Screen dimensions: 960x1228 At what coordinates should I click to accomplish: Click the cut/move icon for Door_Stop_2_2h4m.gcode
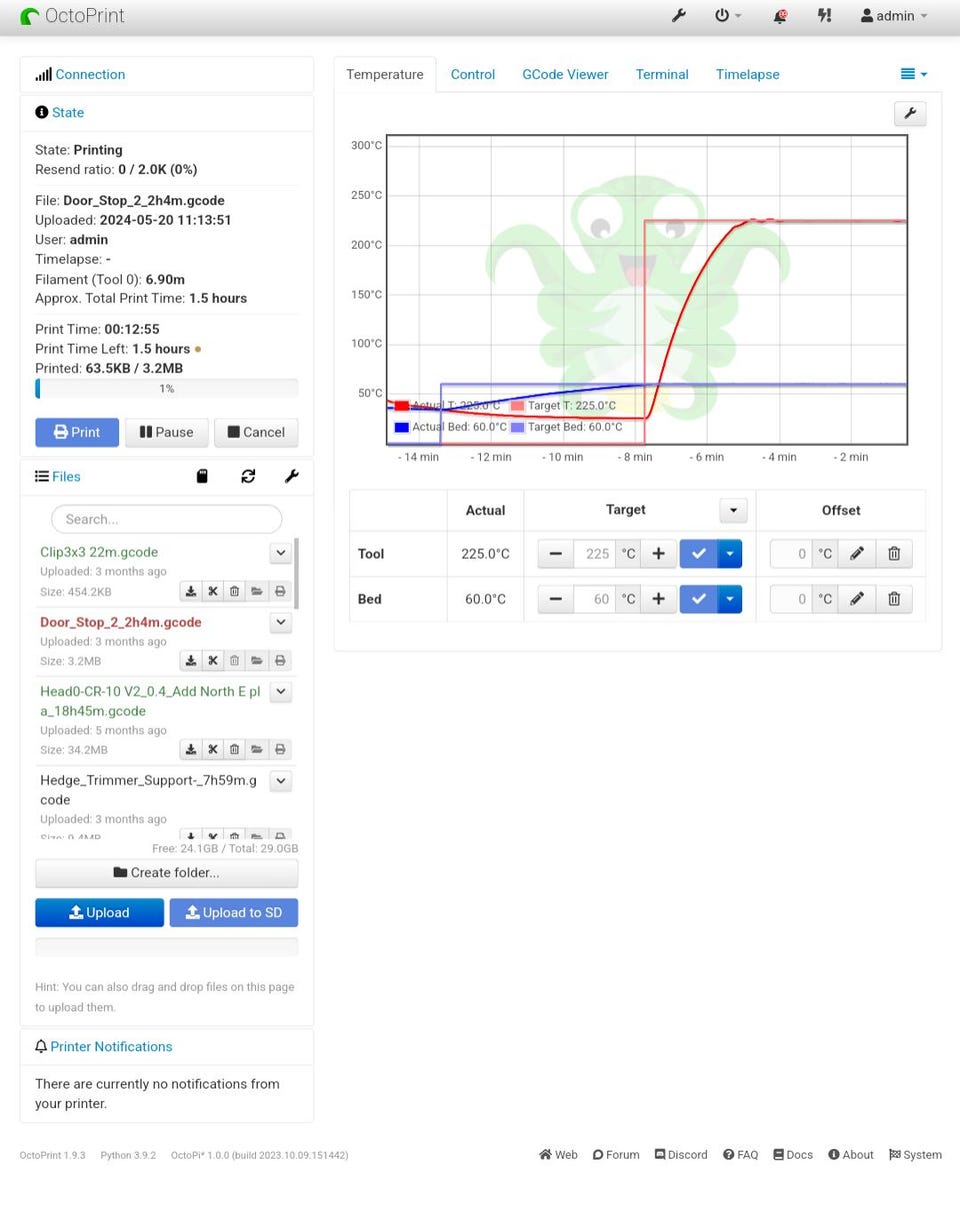(213, 660)
